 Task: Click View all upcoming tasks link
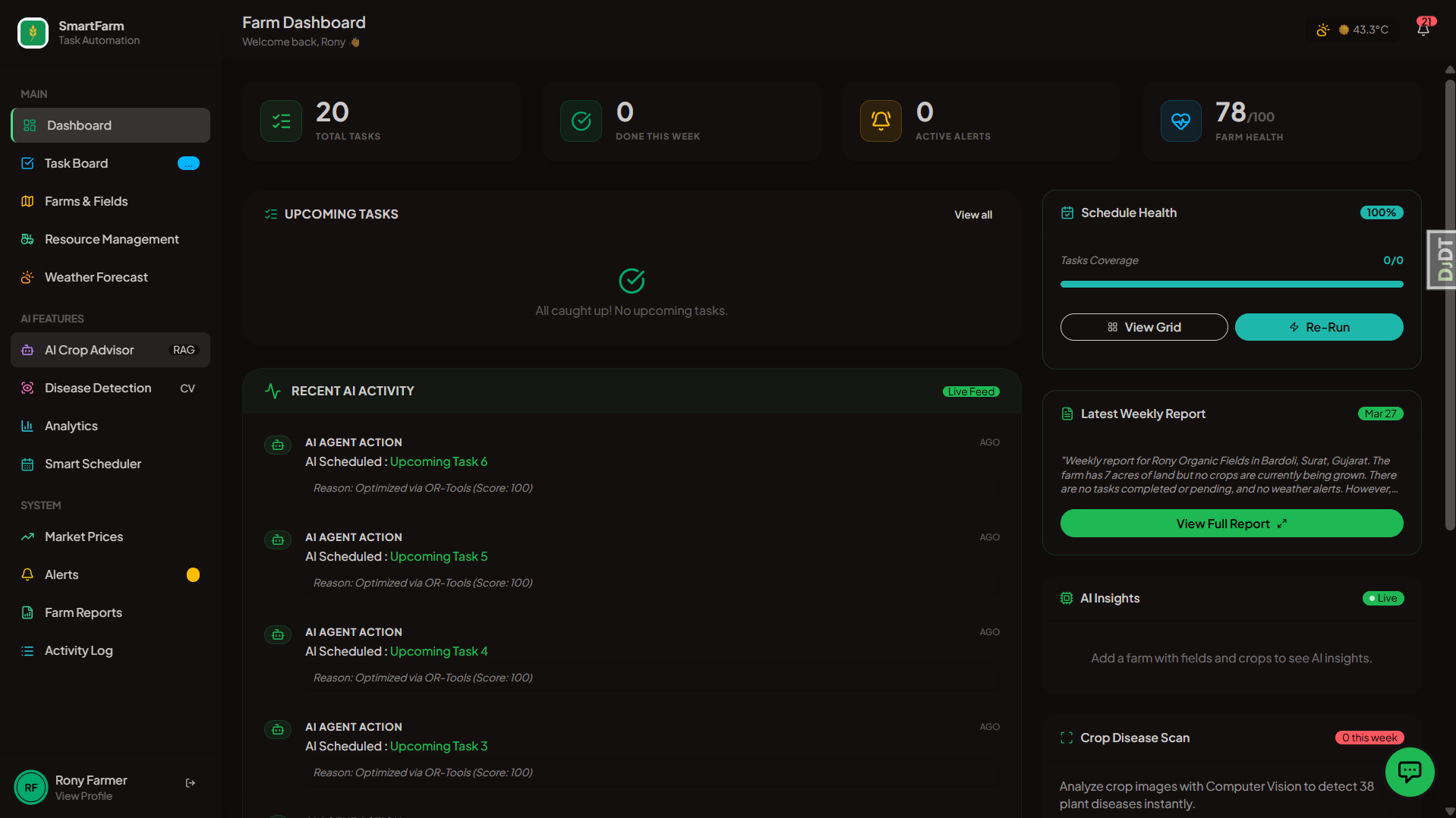click(x=972, y=215)
